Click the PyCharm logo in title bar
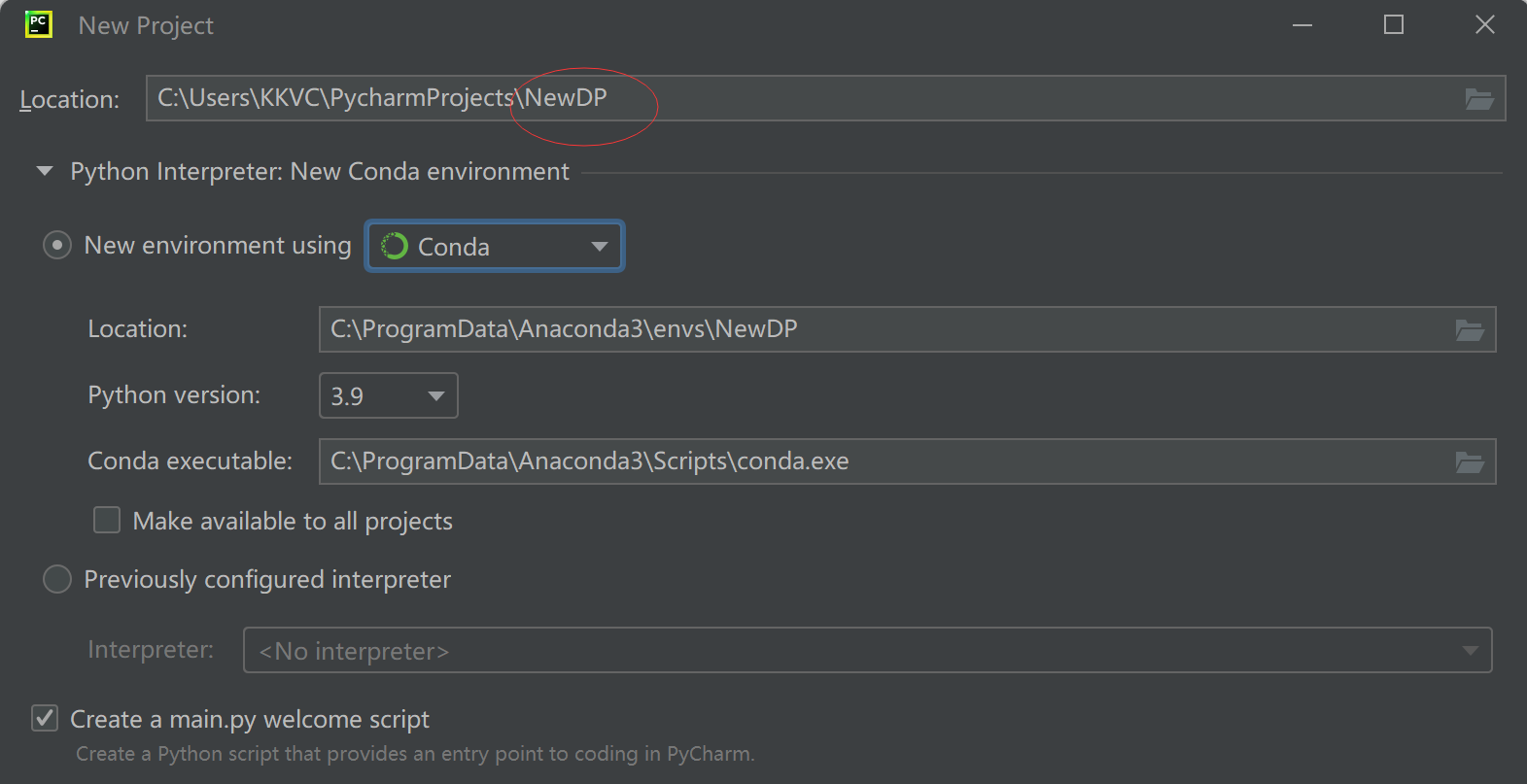The height and width of the screenshot is (784, 1527). [x=38, y=24]
